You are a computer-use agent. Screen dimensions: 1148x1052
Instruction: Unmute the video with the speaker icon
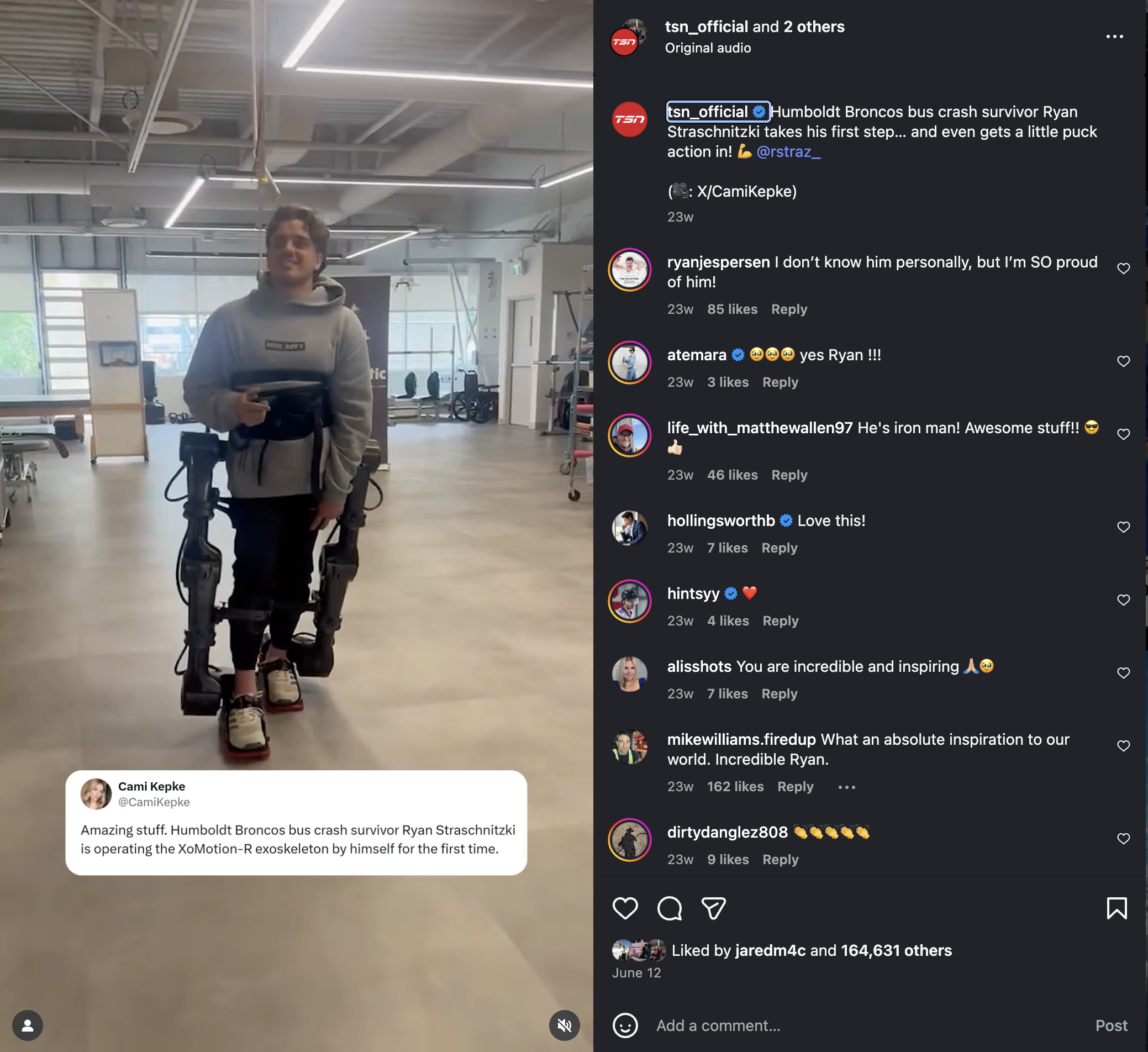(564, 1025)
